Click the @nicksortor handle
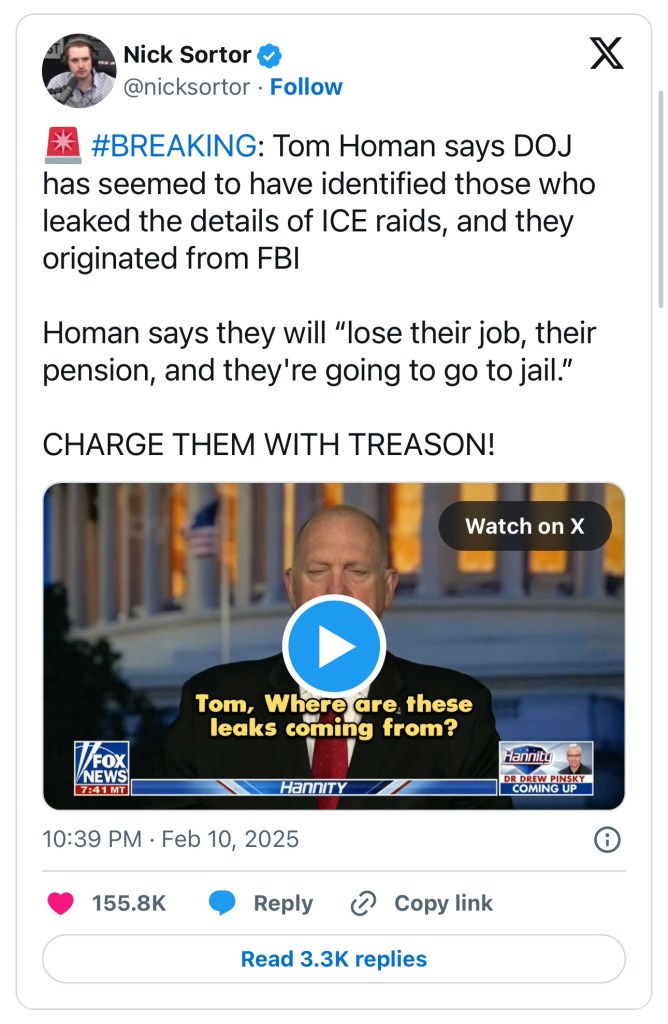Viewport: 668px width, 1024px height. click(x=187, y=87)
